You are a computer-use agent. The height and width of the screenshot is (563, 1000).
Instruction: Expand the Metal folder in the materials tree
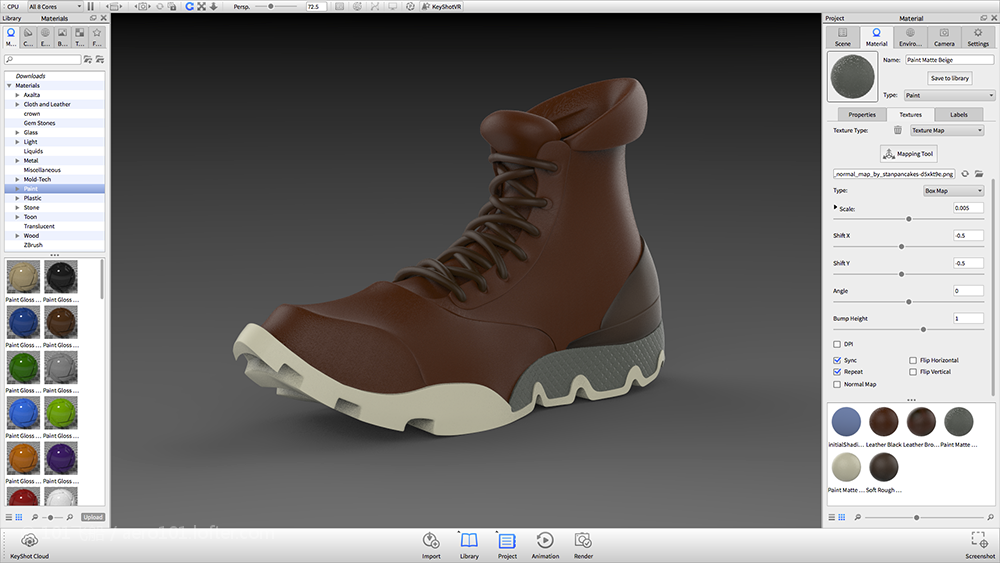pos(18,160)
